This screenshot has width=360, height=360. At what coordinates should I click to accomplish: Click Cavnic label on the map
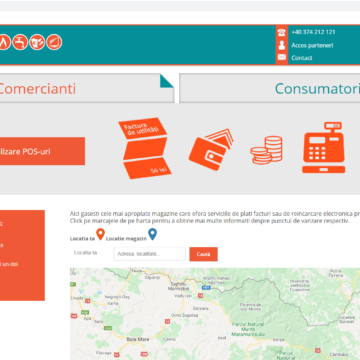click(x=169, y=339)
